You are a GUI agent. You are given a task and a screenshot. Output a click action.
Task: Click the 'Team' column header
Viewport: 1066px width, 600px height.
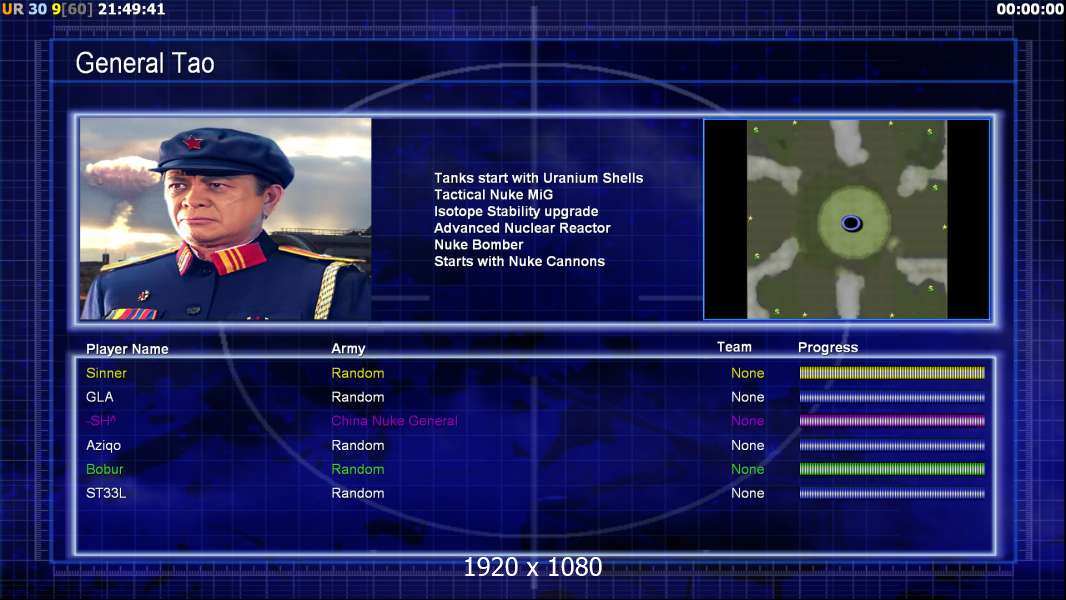(734, 347)
